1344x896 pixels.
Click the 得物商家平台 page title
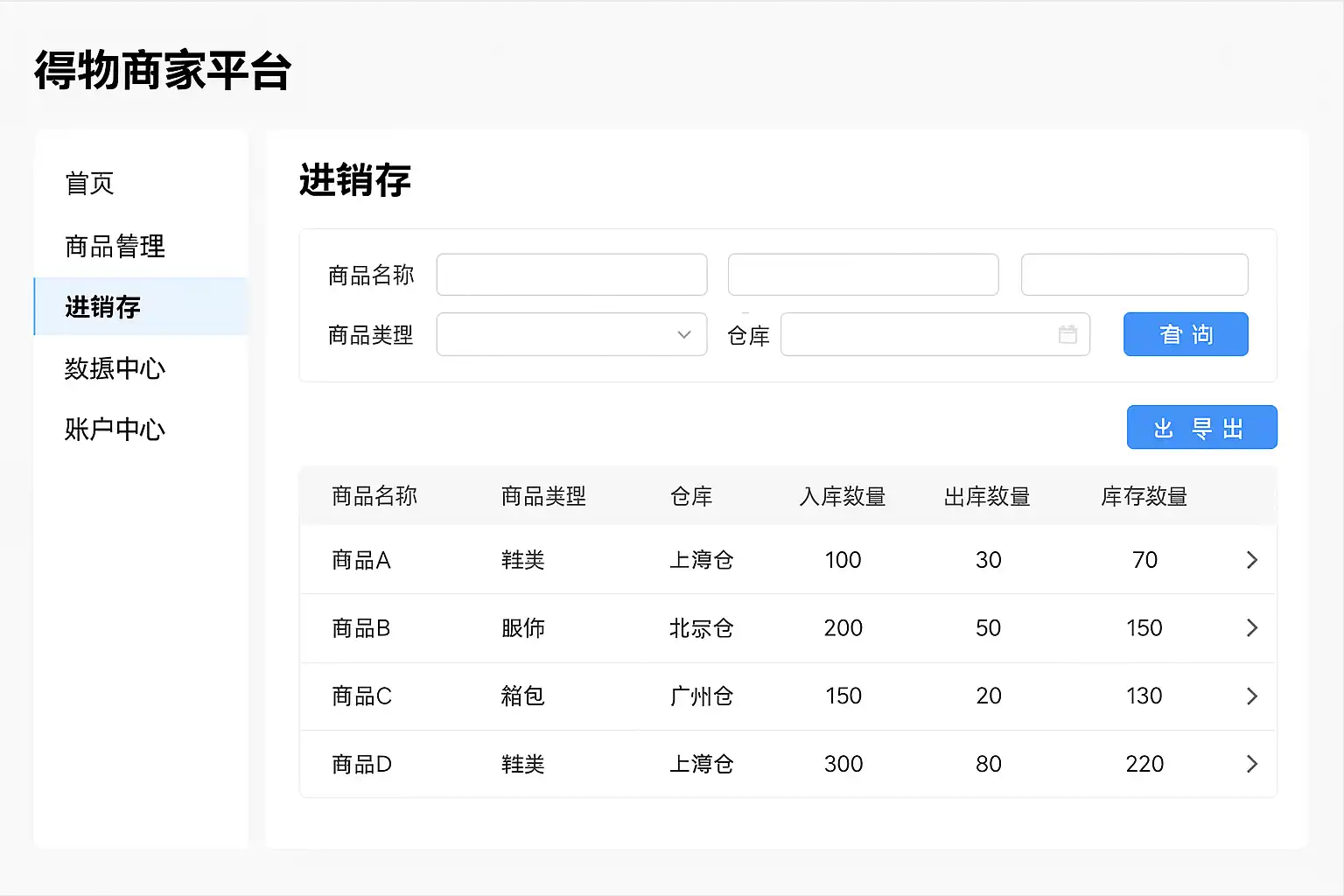pos(163,70)
